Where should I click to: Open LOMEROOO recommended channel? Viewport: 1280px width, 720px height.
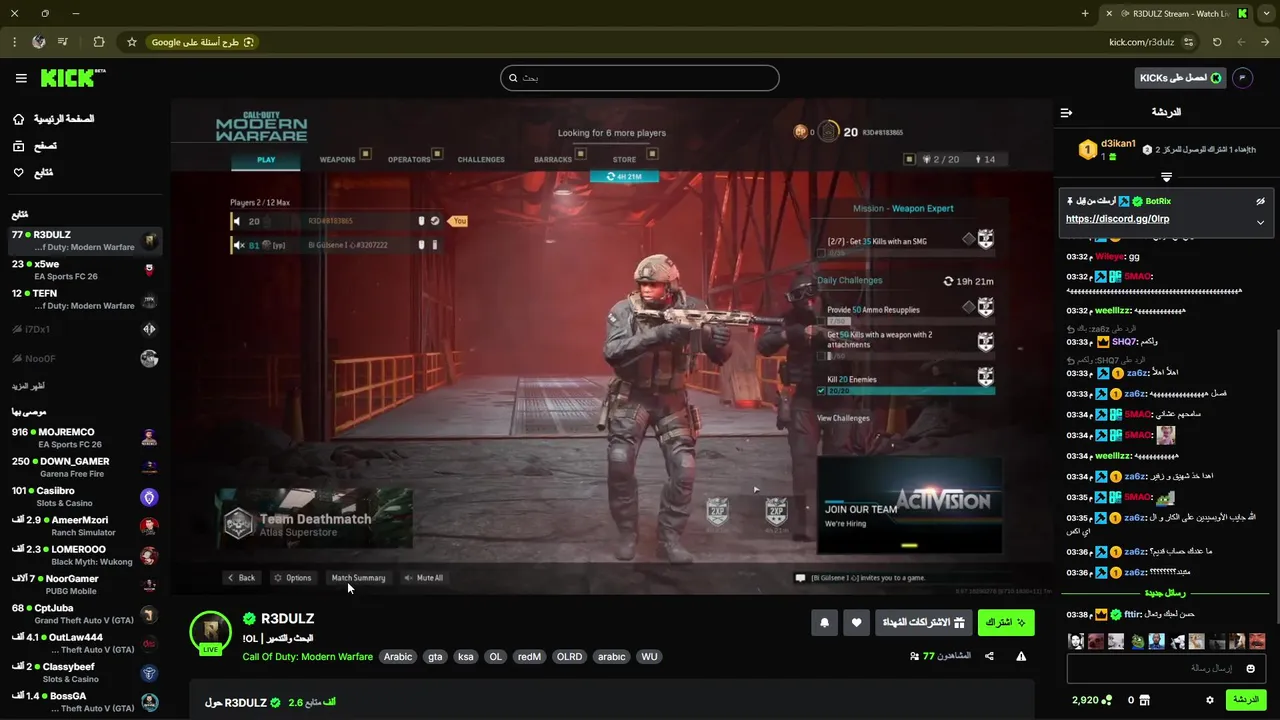click(x=84, y=555)
